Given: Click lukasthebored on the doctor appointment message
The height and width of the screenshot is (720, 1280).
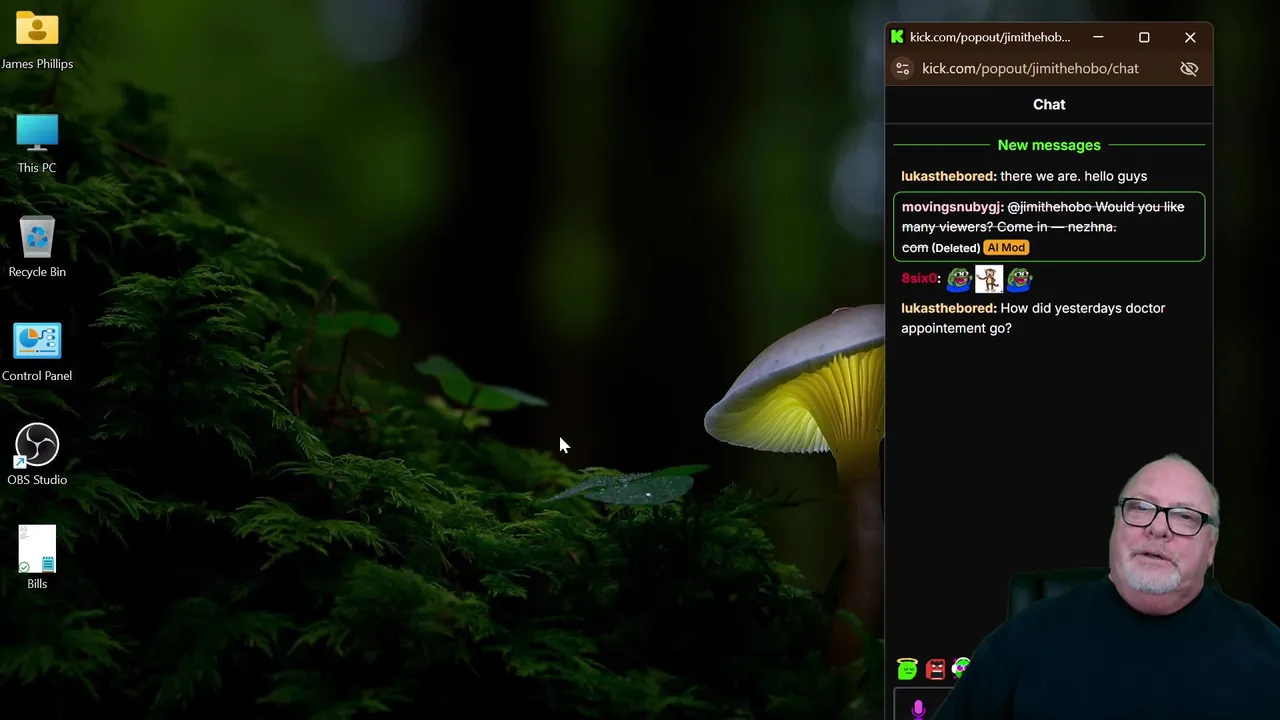Looking at the screenshot, I should [948, 308].
